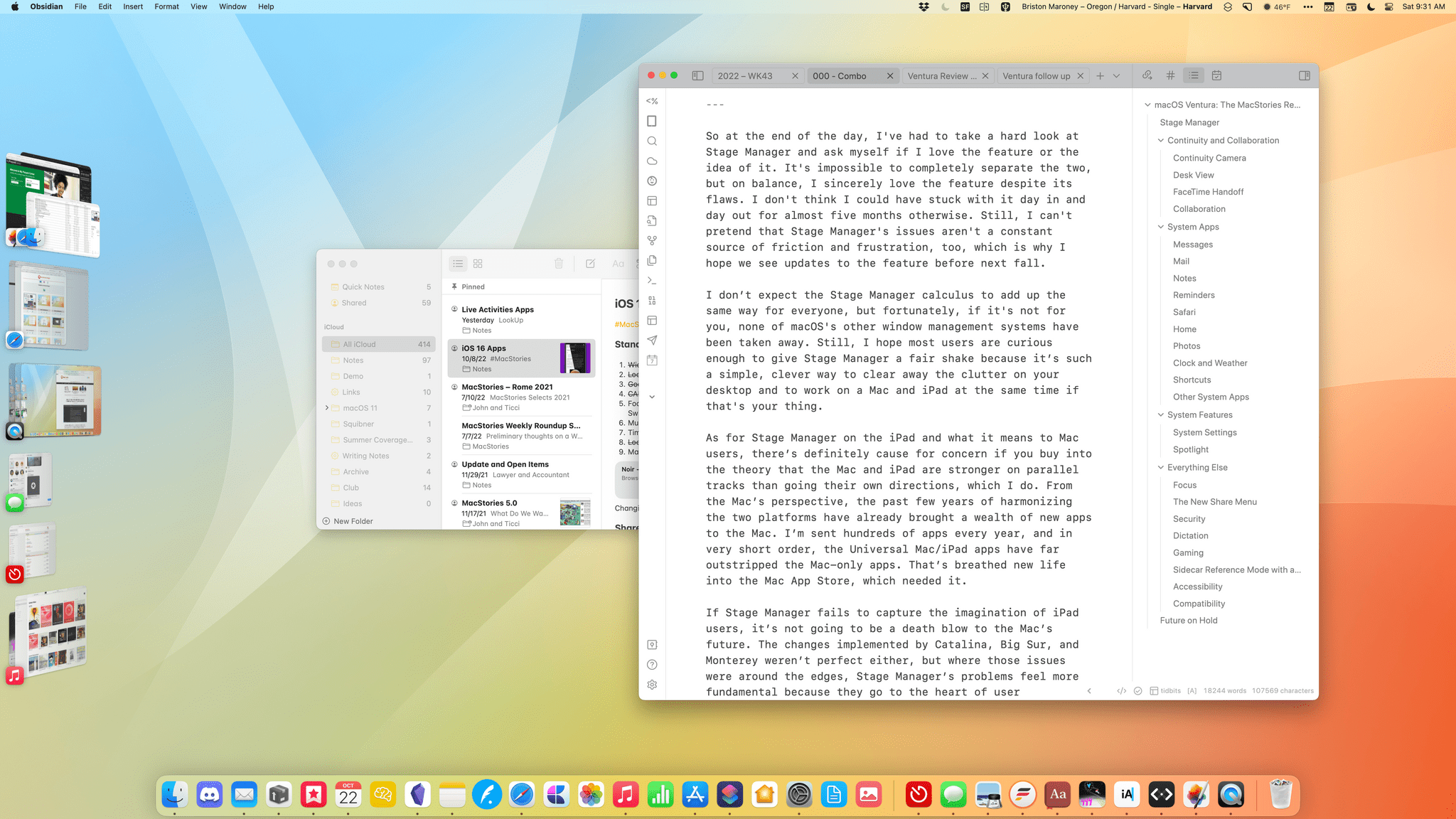Click New Folder in Notes
Screen dimensions: 1456x819
(348, 521)
